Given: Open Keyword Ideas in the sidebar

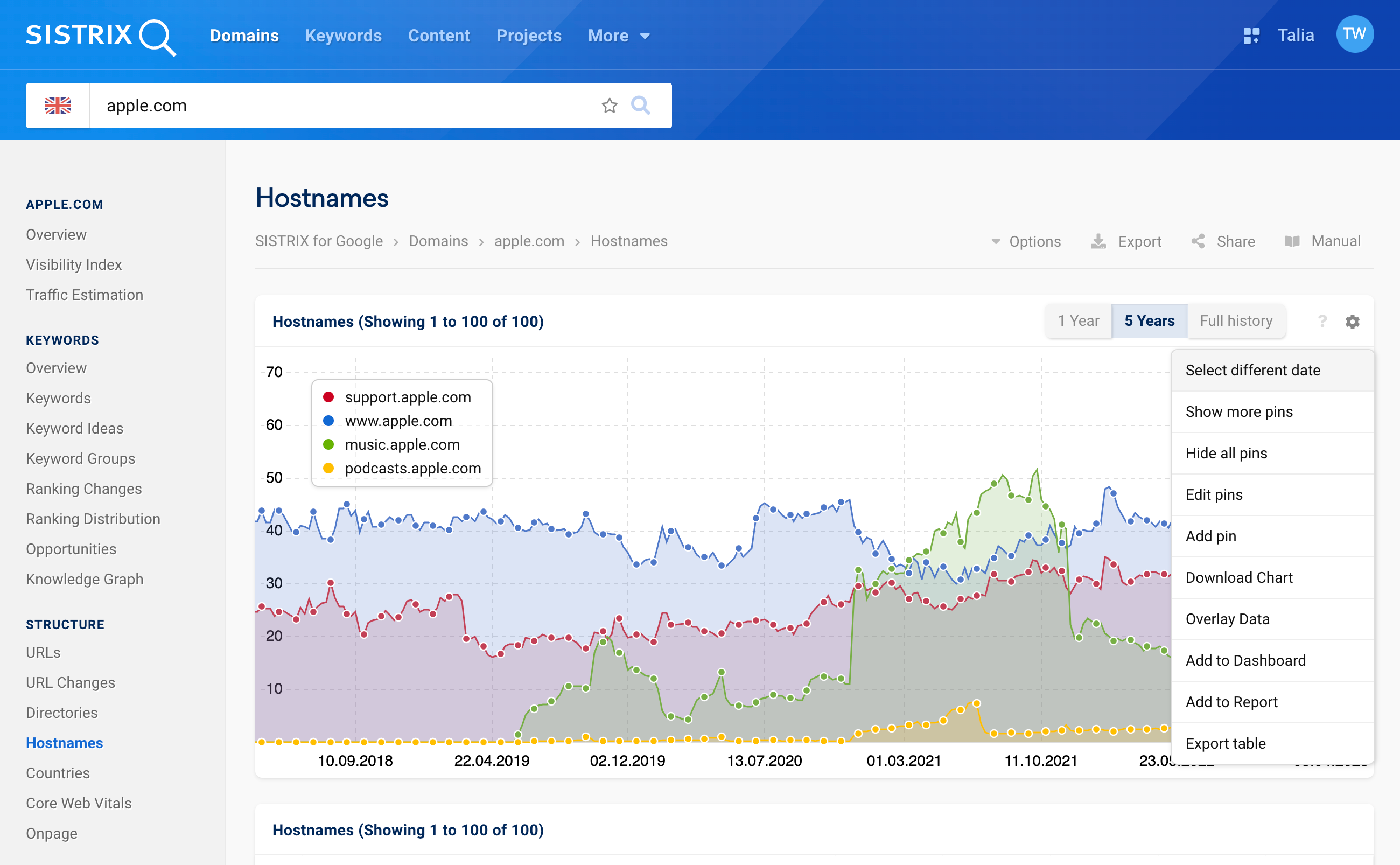Looking at the screenshot, I should click(74, 429).
